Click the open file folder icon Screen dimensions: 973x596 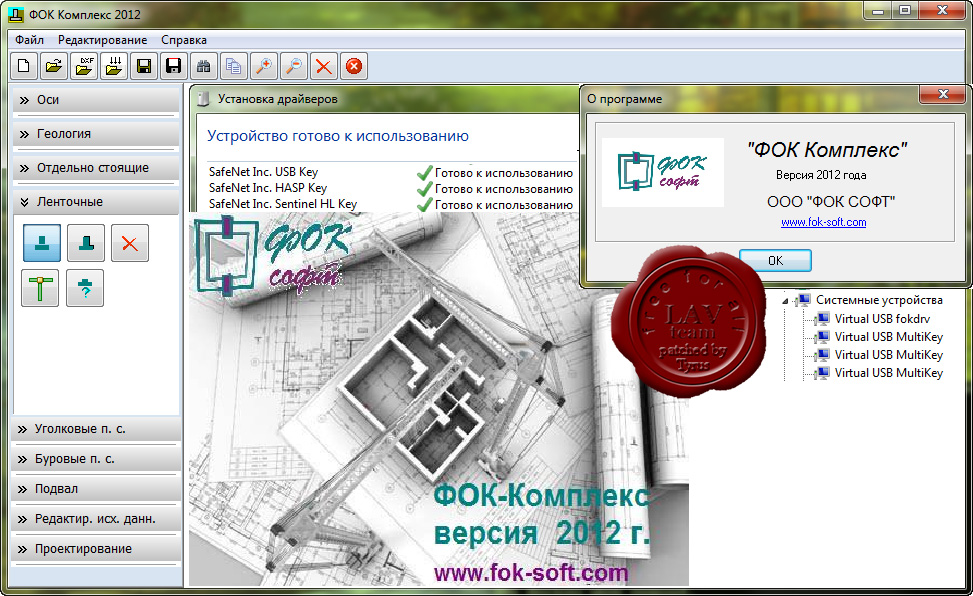(54, 66)
